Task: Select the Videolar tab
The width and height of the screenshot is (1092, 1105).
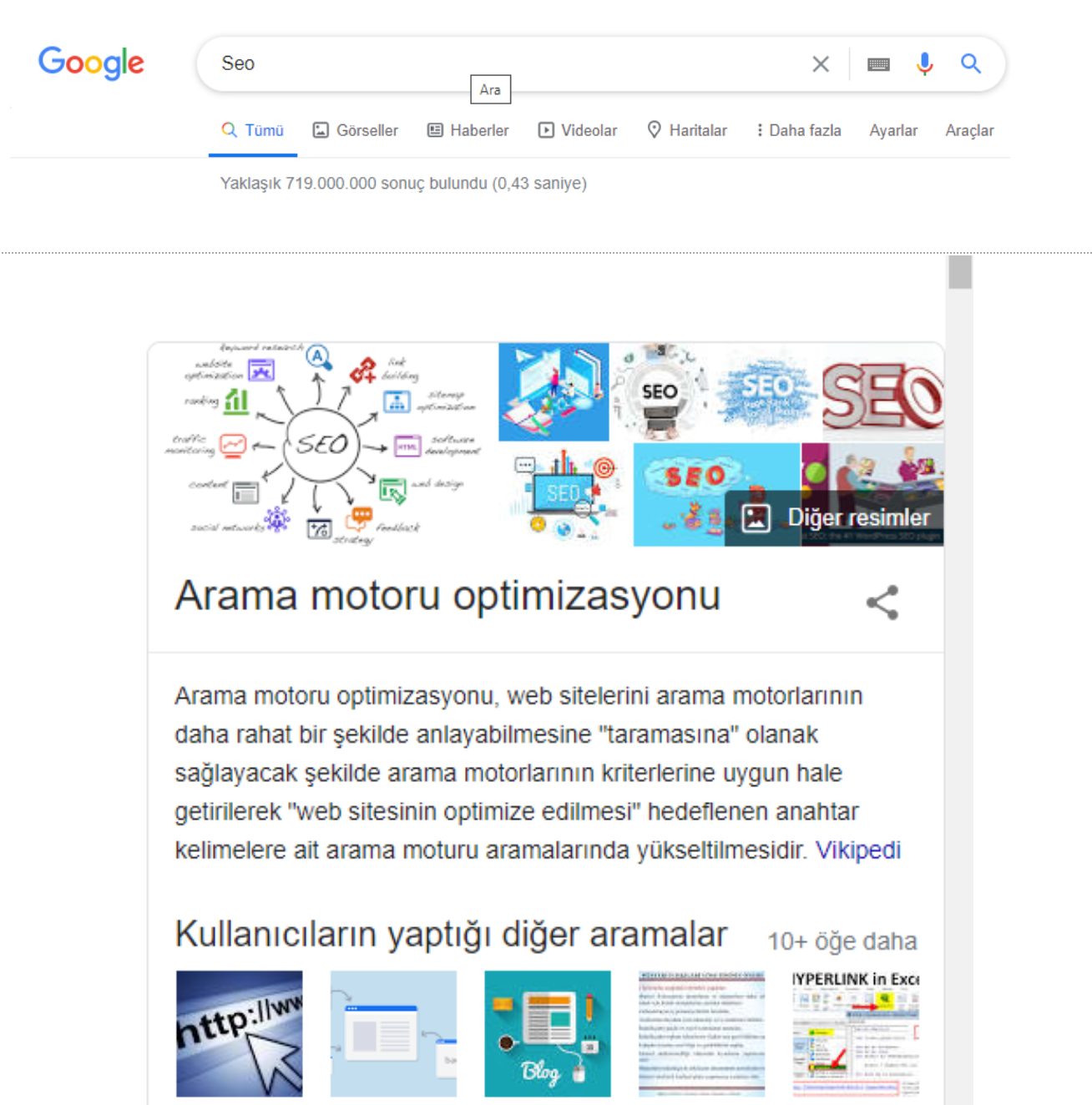Action: click(578, 130)
